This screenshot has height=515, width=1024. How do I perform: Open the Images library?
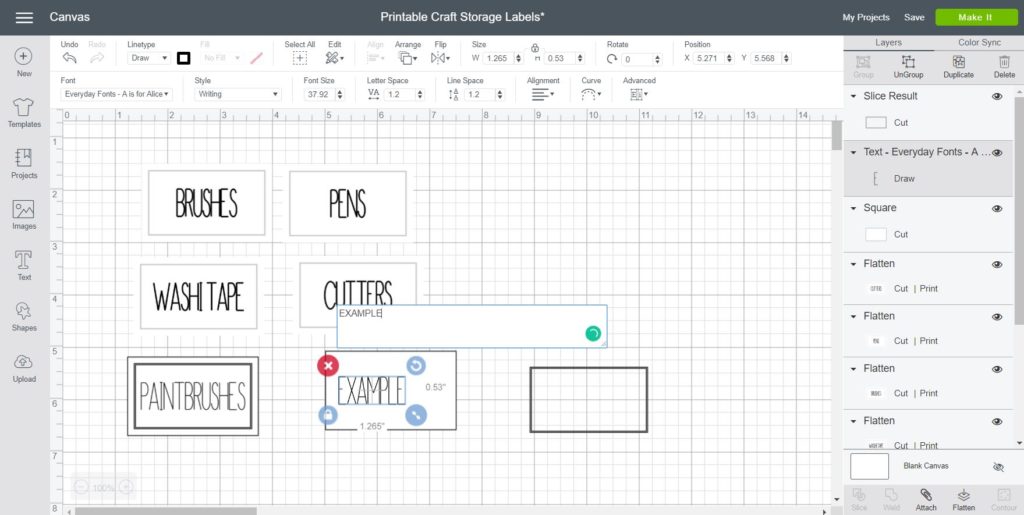tap(24, 214)
